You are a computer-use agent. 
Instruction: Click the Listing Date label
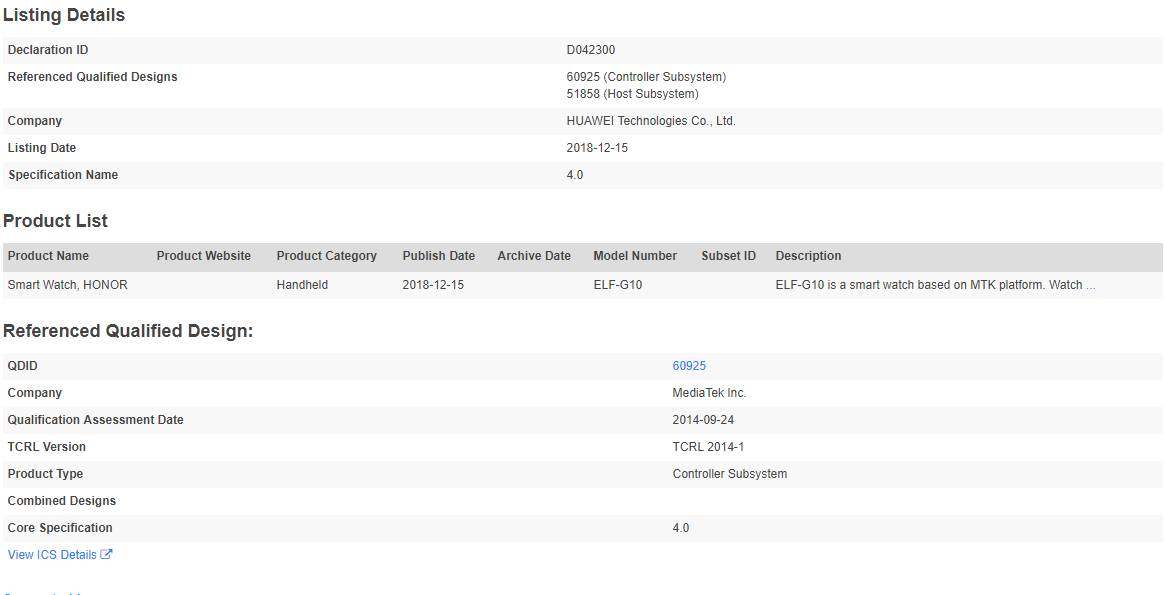tap(42, 148)
